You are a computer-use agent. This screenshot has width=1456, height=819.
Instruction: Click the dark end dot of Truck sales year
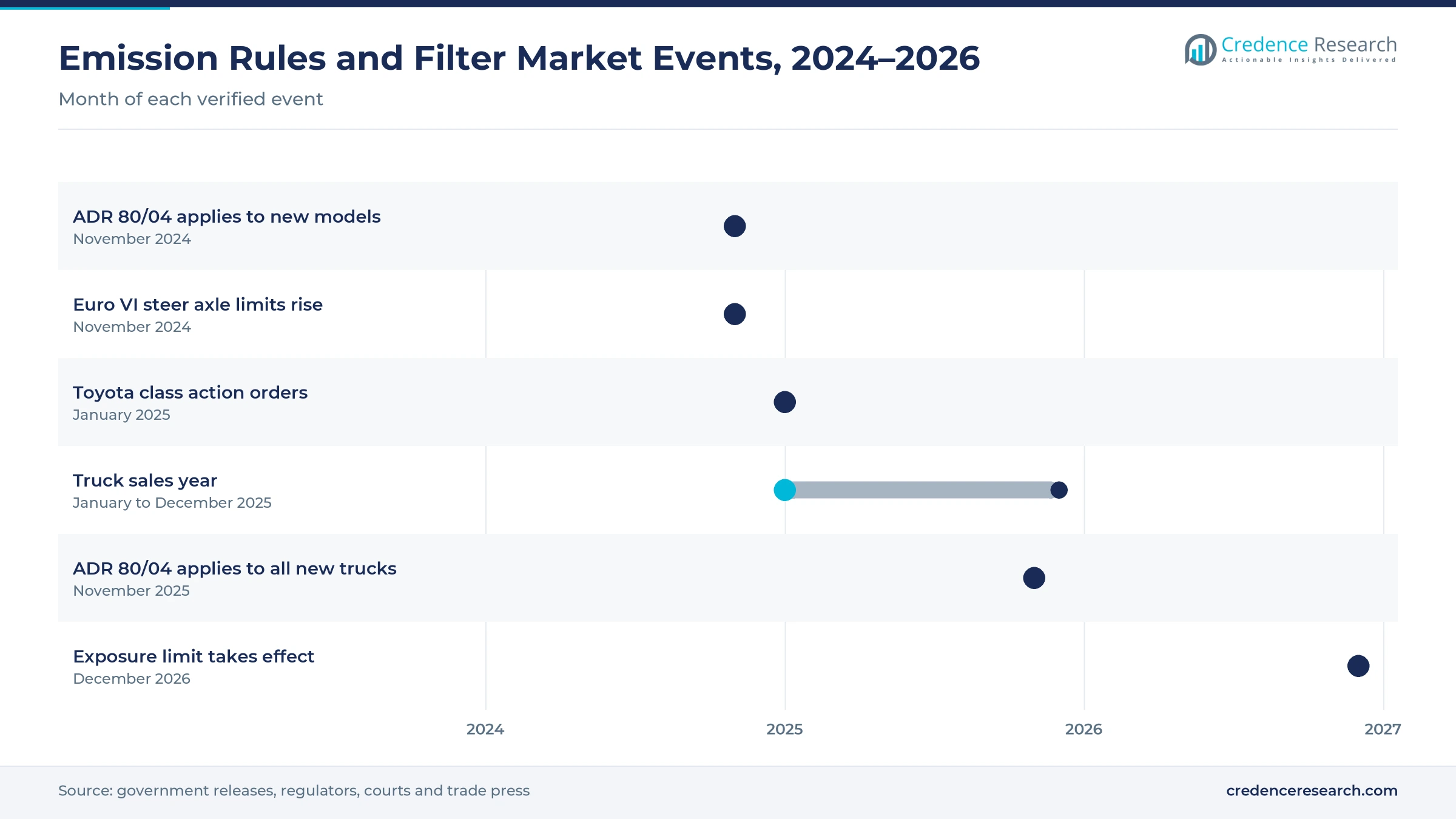(x=1059, y=490)
